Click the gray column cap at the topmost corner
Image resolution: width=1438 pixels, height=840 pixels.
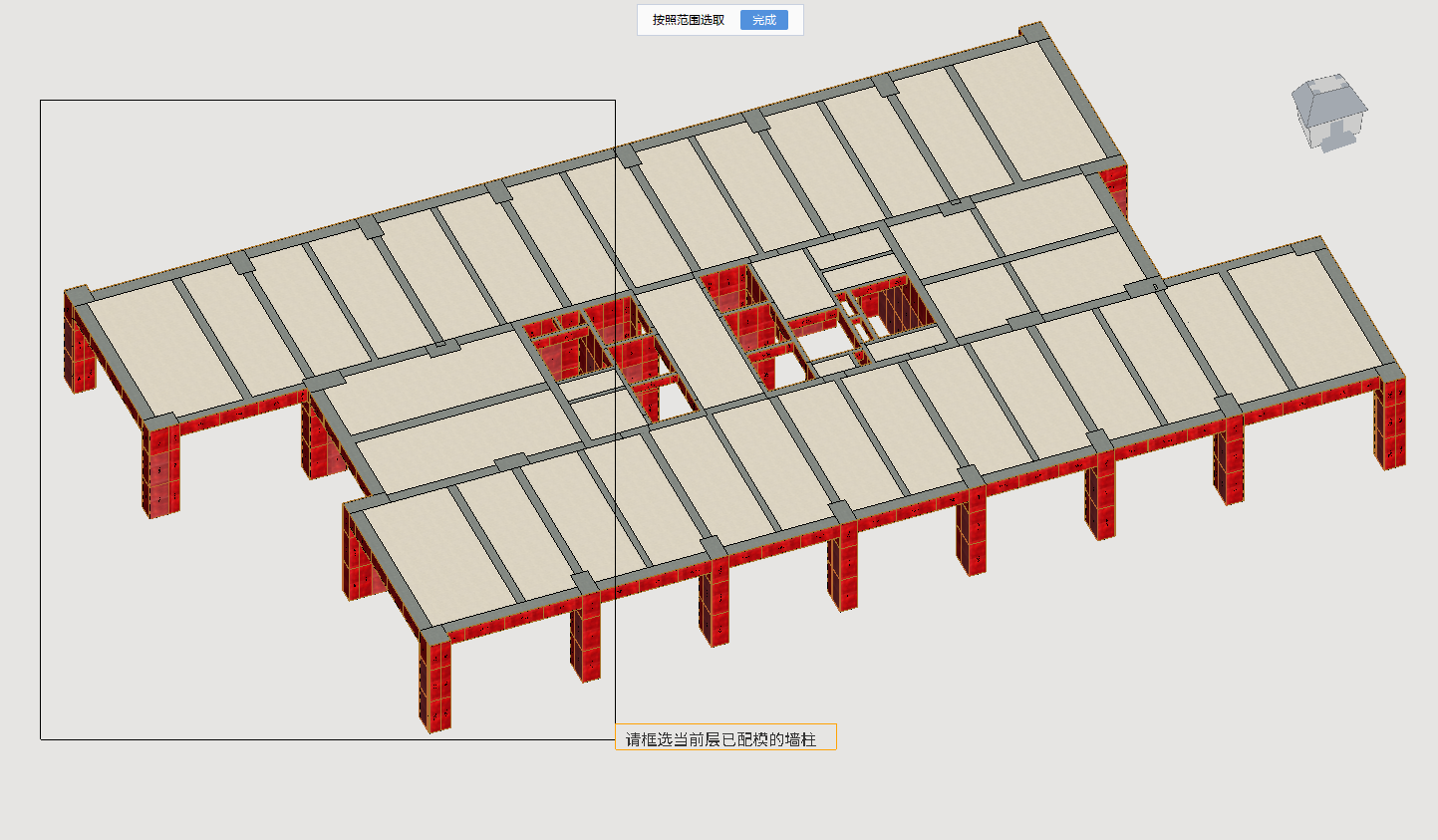[x=1032, y=32]
